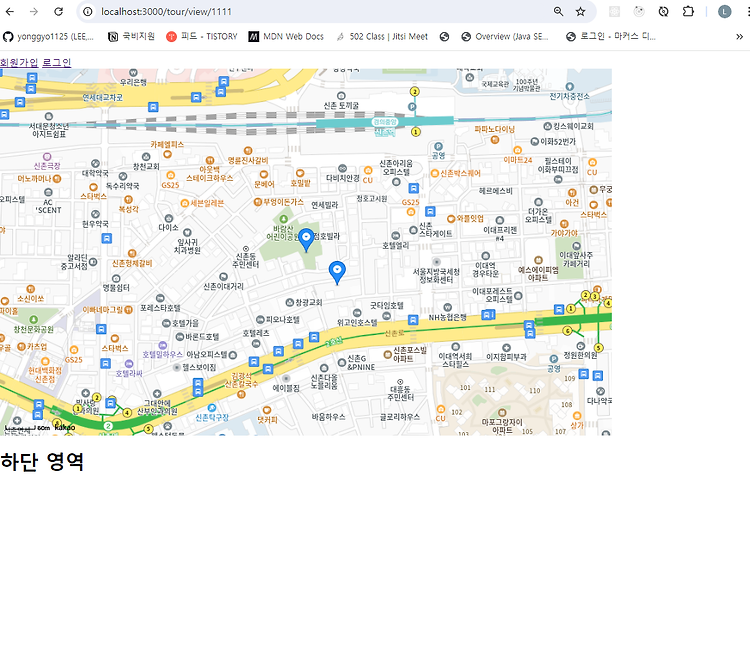The image size is (750, 651).
Task: Click the 피오나호텔 map label
Action: [x=282, y=320]
